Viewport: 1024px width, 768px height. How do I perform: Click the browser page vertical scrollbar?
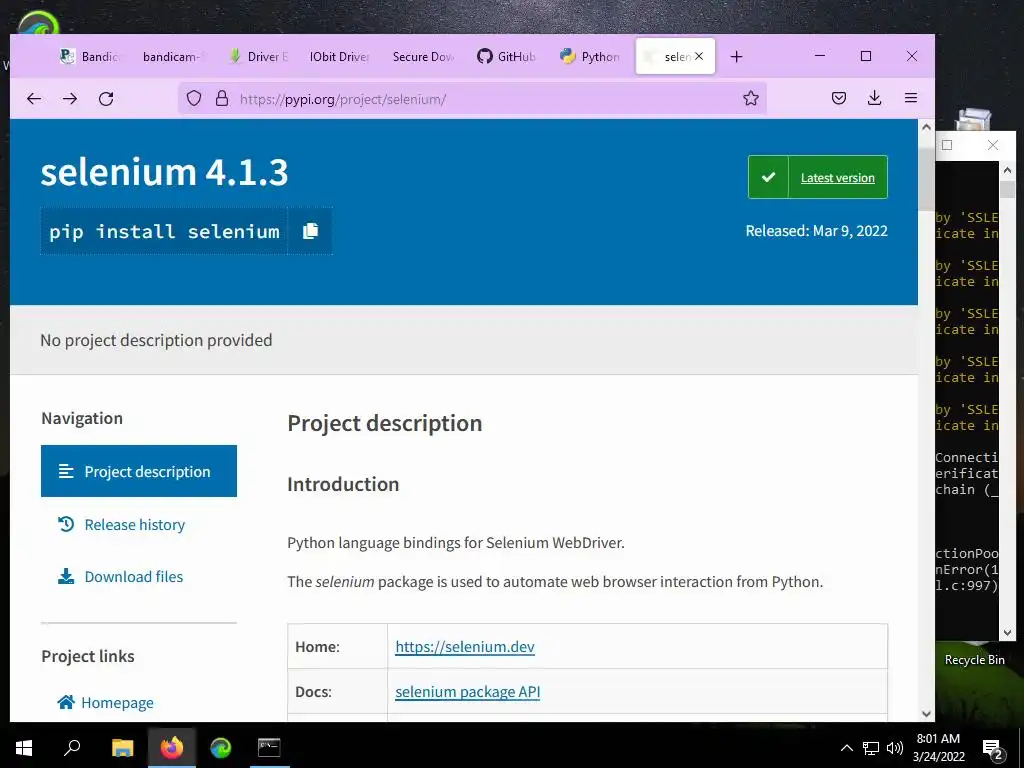coord(926,180)
